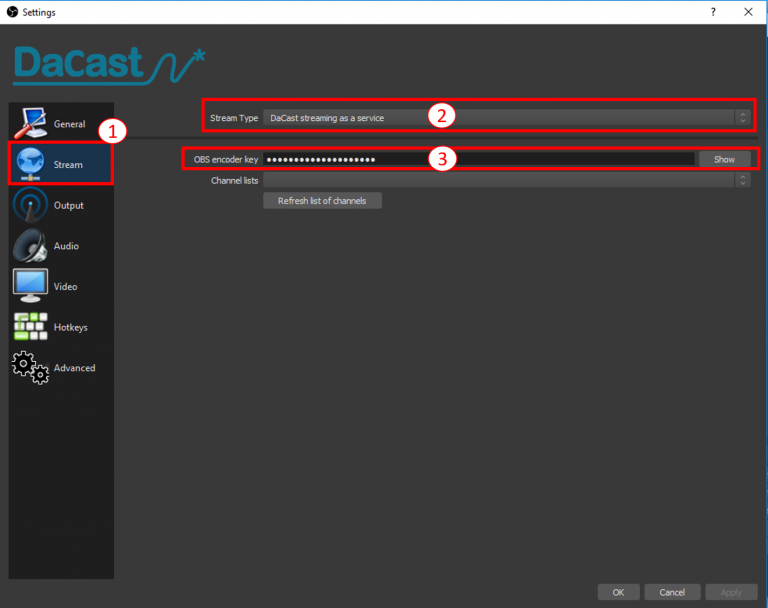Screen dimensions: 768x608
Task: Open Output settings via antenna icon
Action: point(29,205)
